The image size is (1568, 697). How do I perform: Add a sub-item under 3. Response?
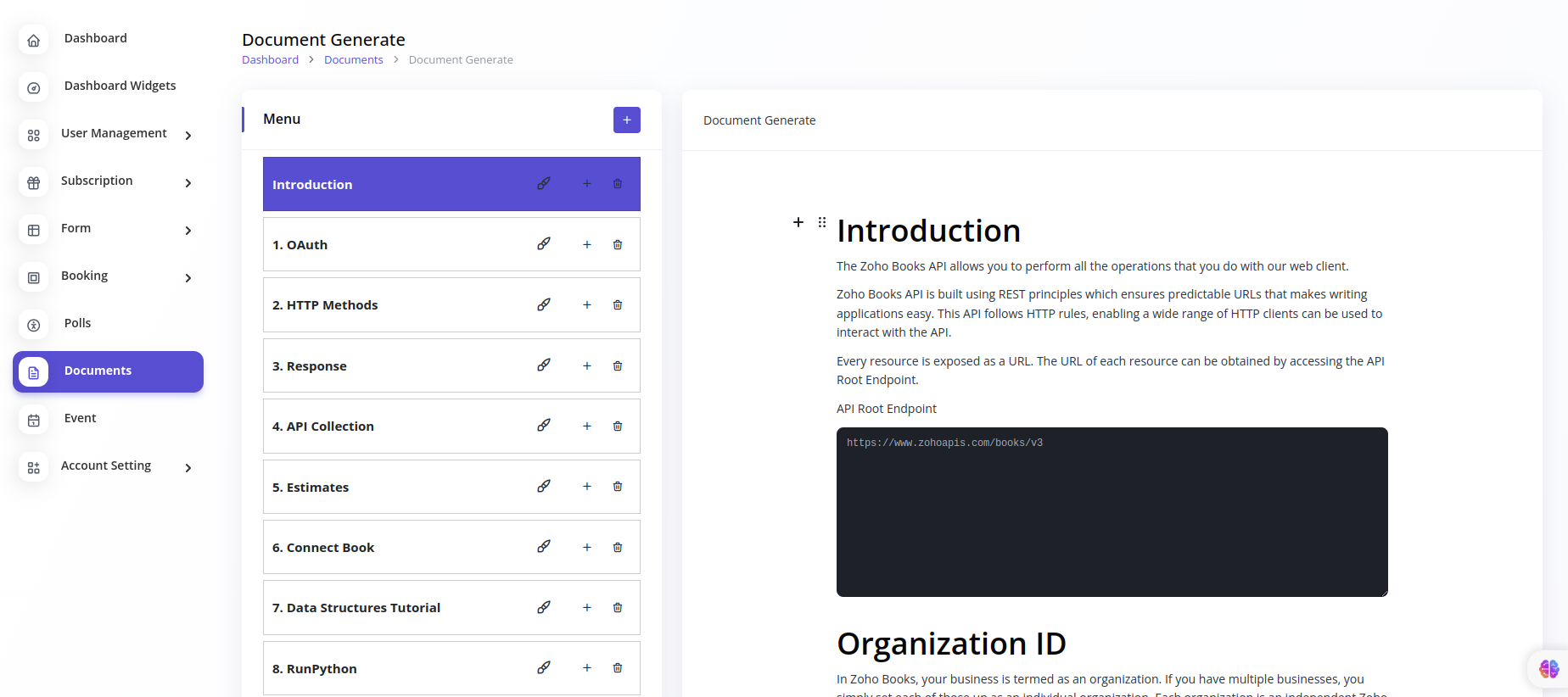586,365
